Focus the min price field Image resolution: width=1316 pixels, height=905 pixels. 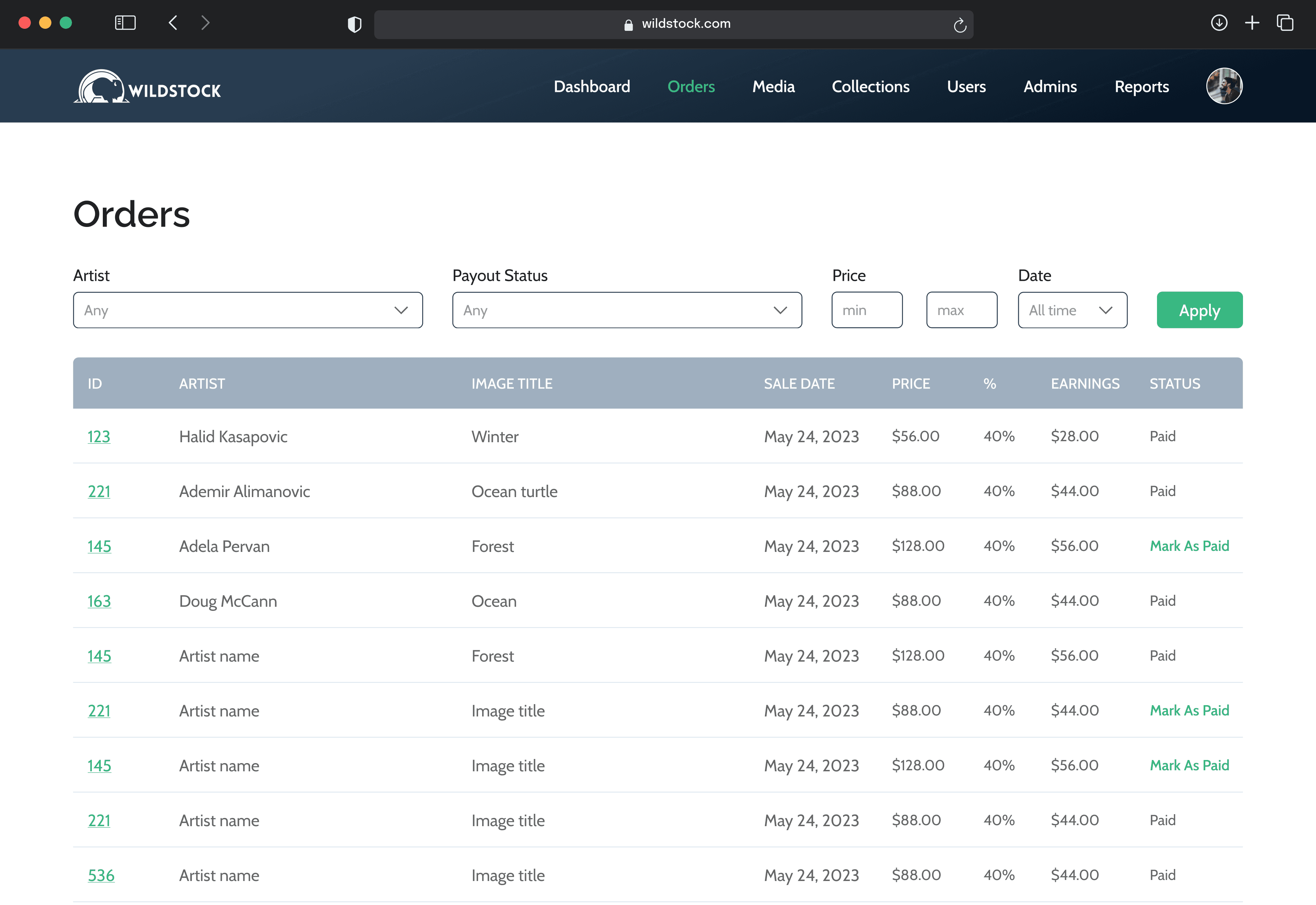[867, 310]
